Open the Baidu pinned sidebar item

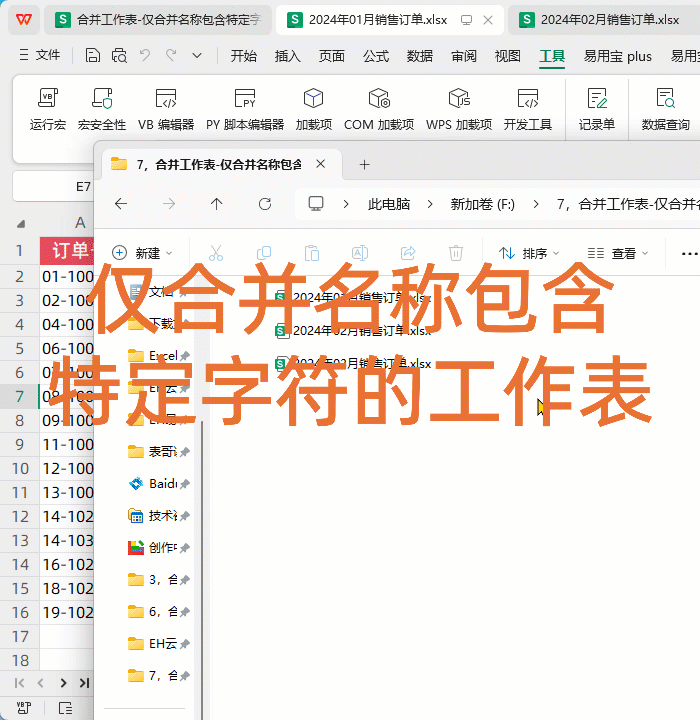(x=159, y=484)
